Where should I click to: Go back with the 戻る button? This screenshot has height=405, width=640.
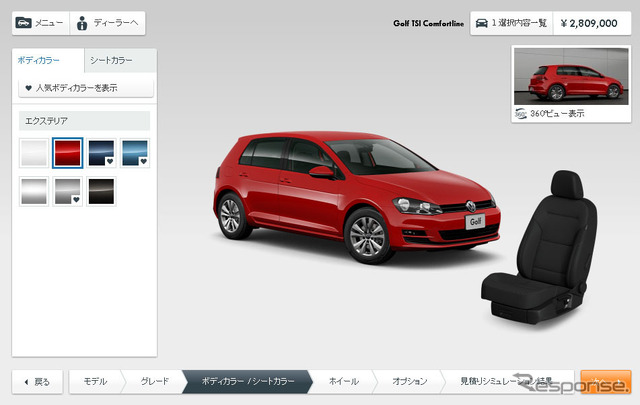click(x=37, y=382)
